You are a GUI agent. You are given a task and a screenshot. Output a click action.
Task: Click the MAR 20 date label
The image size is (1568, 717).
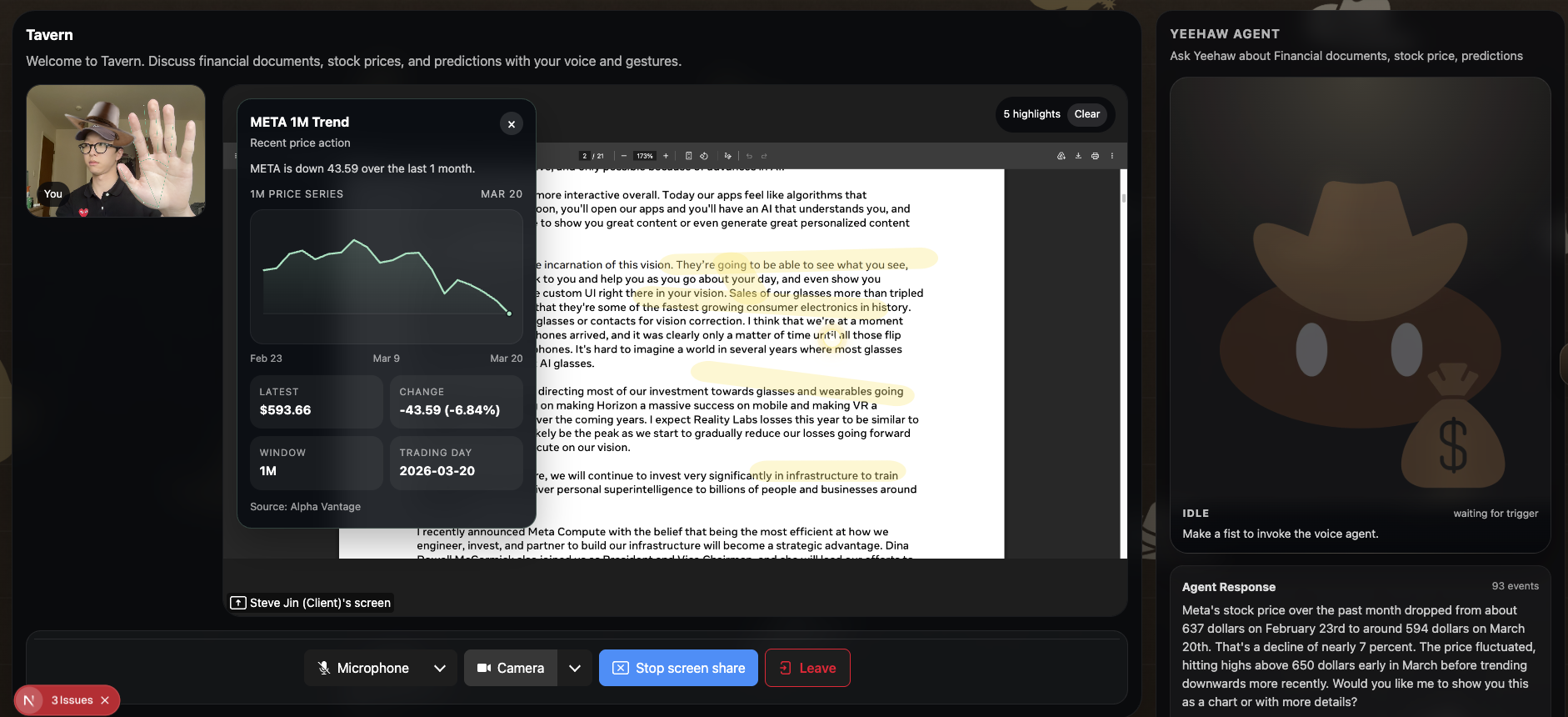[502, 194]
